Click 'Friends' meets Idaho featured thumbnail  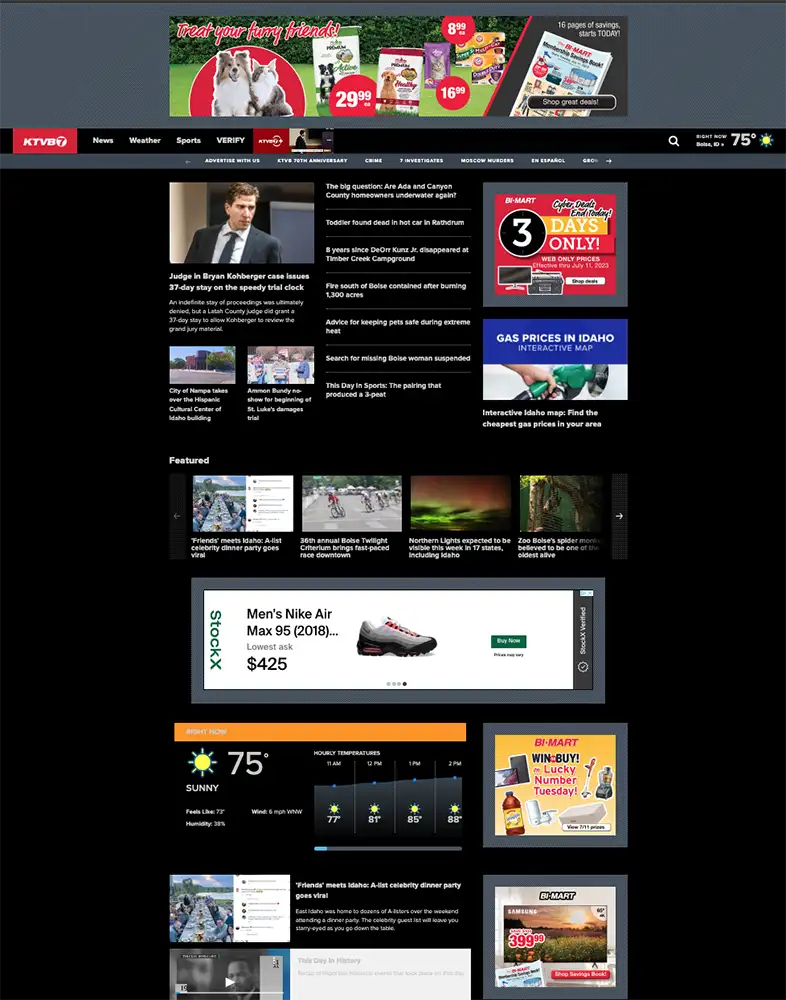(x=243, y=503)
